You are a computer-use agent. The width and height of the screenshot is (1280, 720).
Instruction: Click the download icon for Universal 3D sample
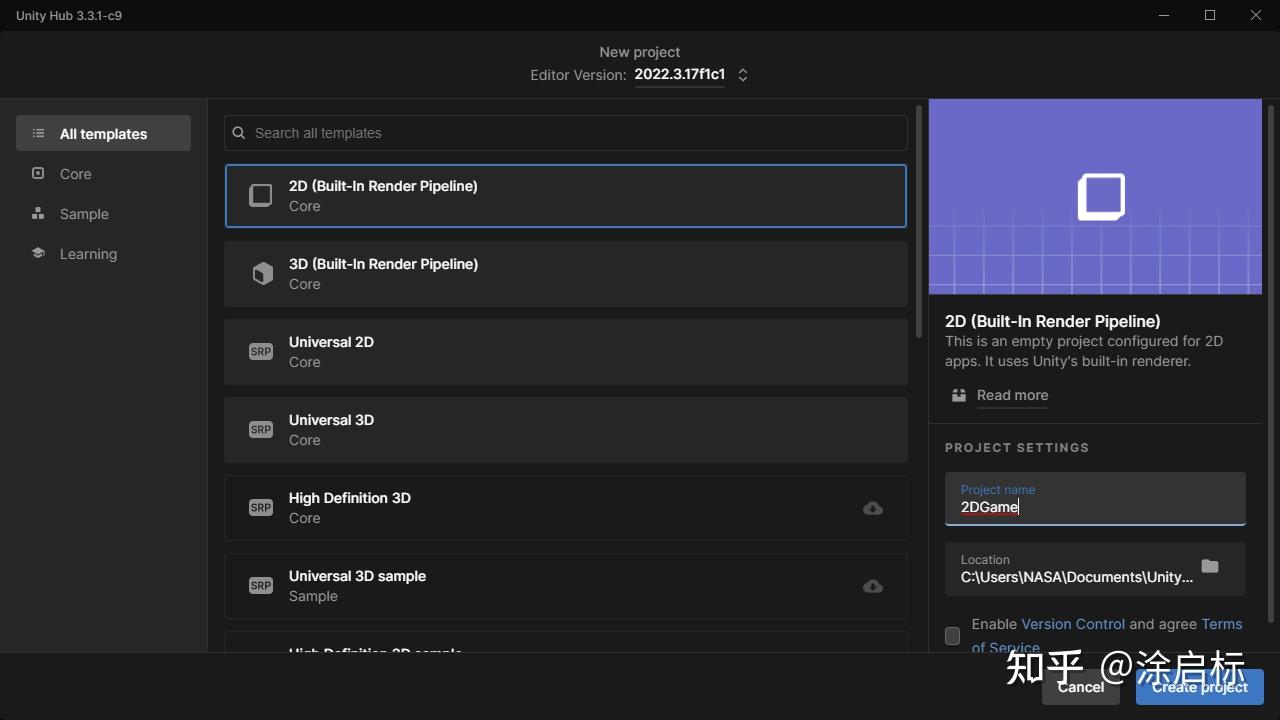[873, 586]
